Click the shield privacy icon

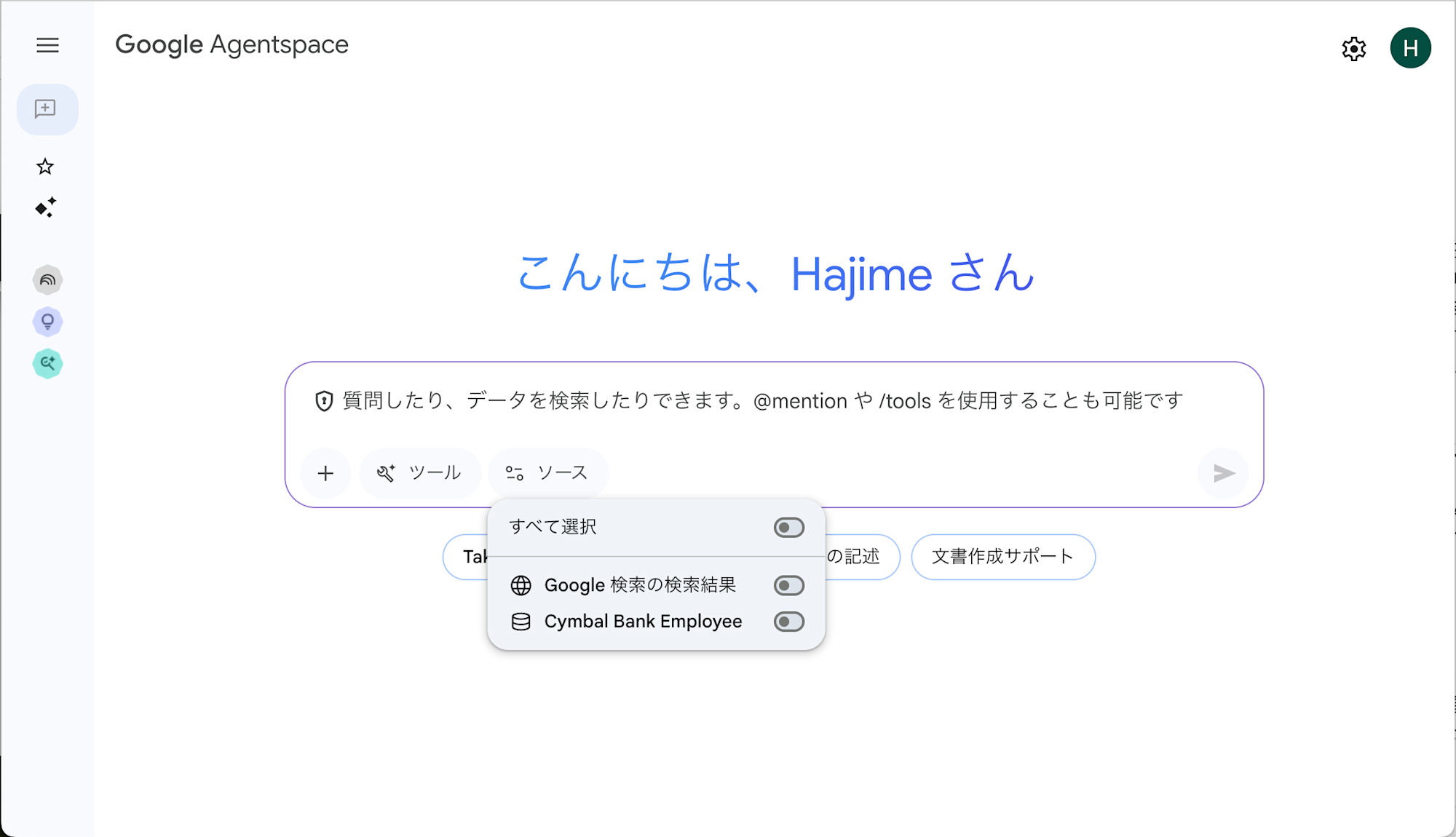click(x=324, y=401)
